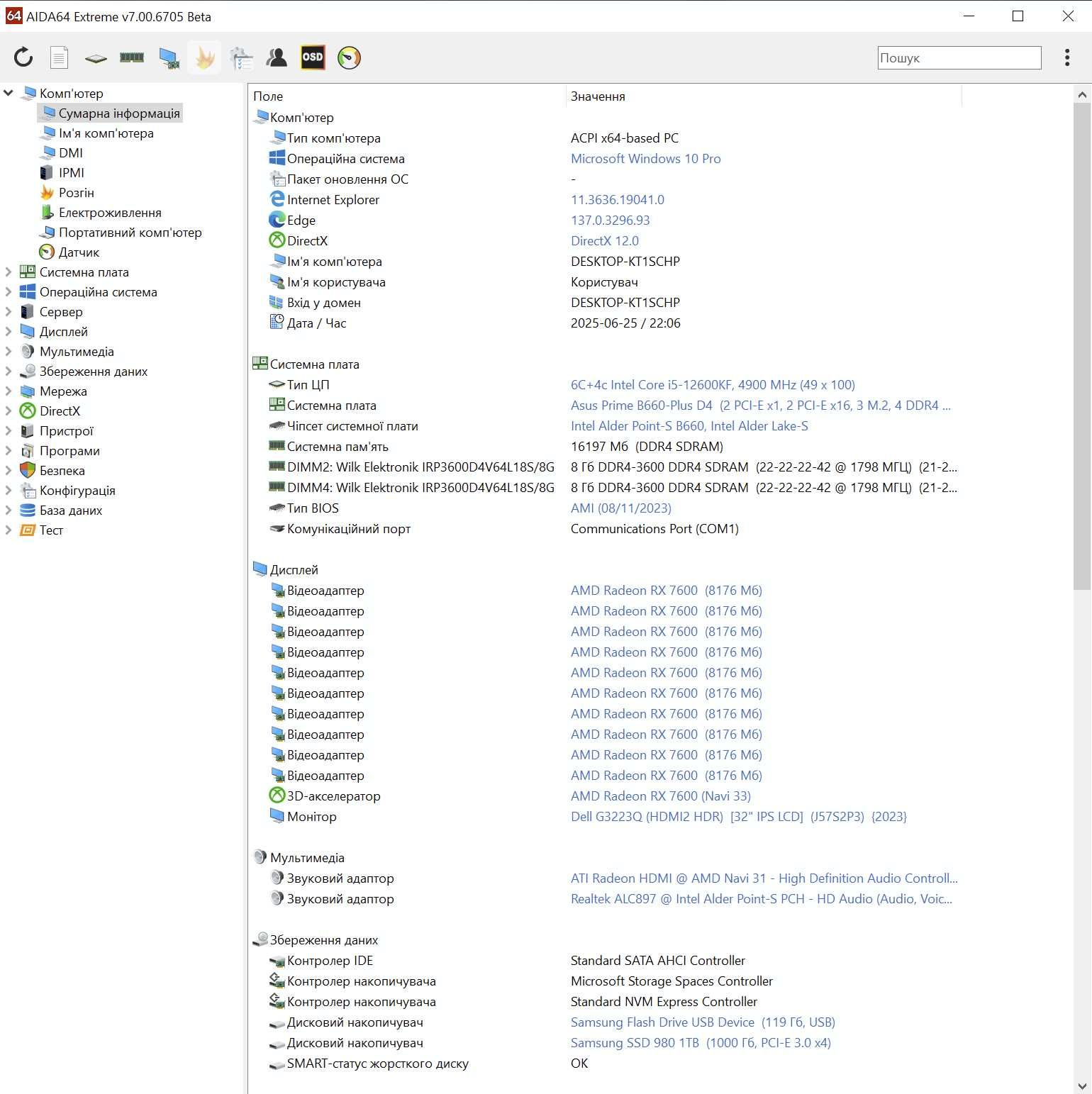Open the Intel Core i5-12600KF CPU link

click(x=713, y=384)
